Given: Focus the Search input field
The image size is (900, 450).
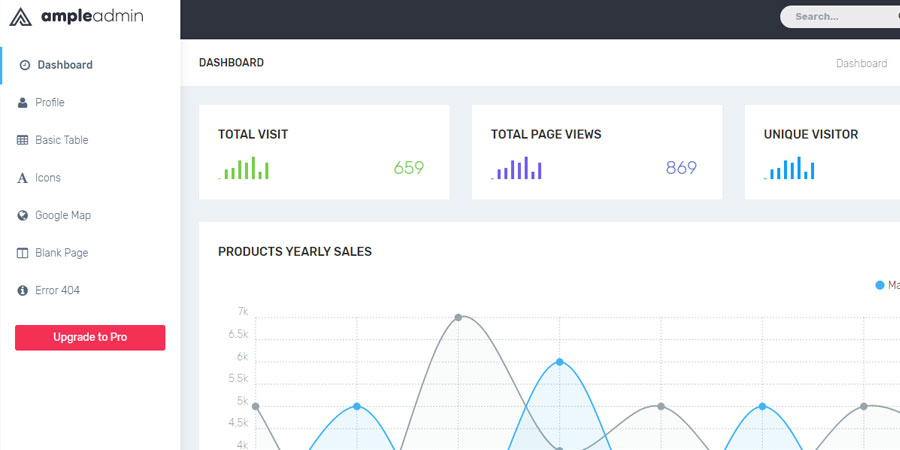Looking at the screenshot, I should pyautogui.click(x=840, y=17).
